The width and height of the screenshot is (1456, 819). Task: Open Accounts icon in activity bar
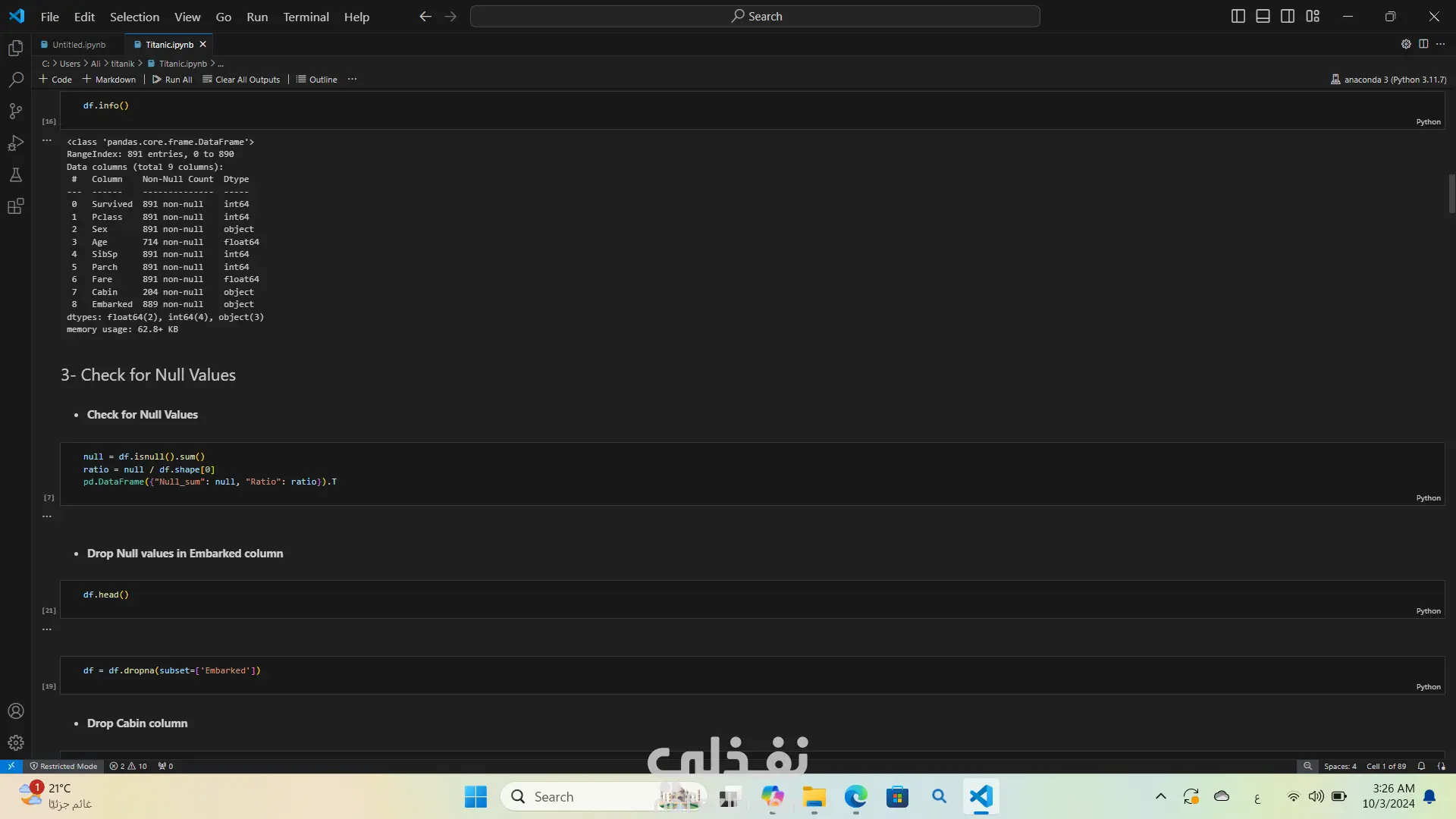pyautogui.click(x=16, y=711)
